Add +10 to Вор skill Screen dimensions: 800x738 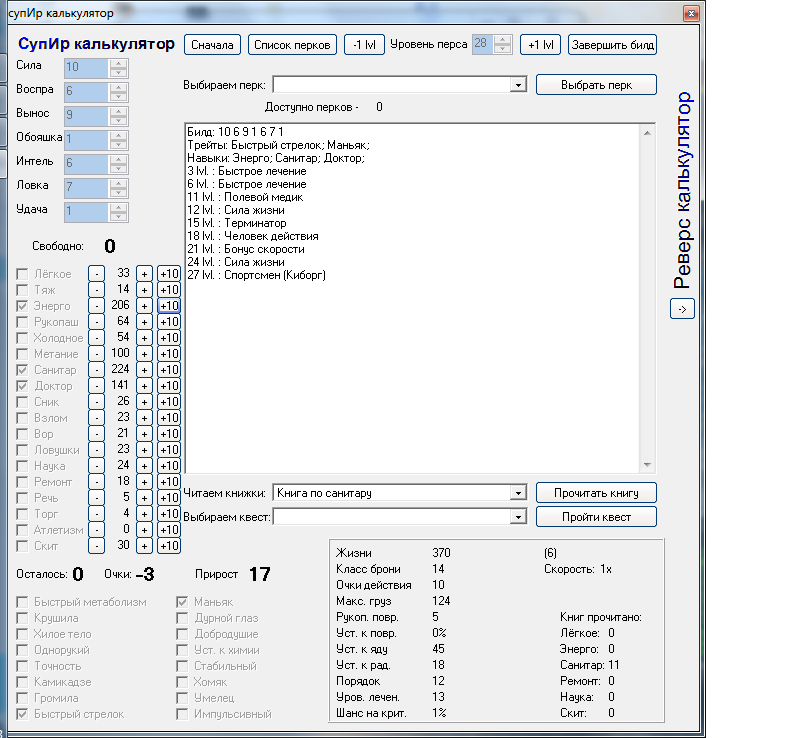tap(169, 434)
